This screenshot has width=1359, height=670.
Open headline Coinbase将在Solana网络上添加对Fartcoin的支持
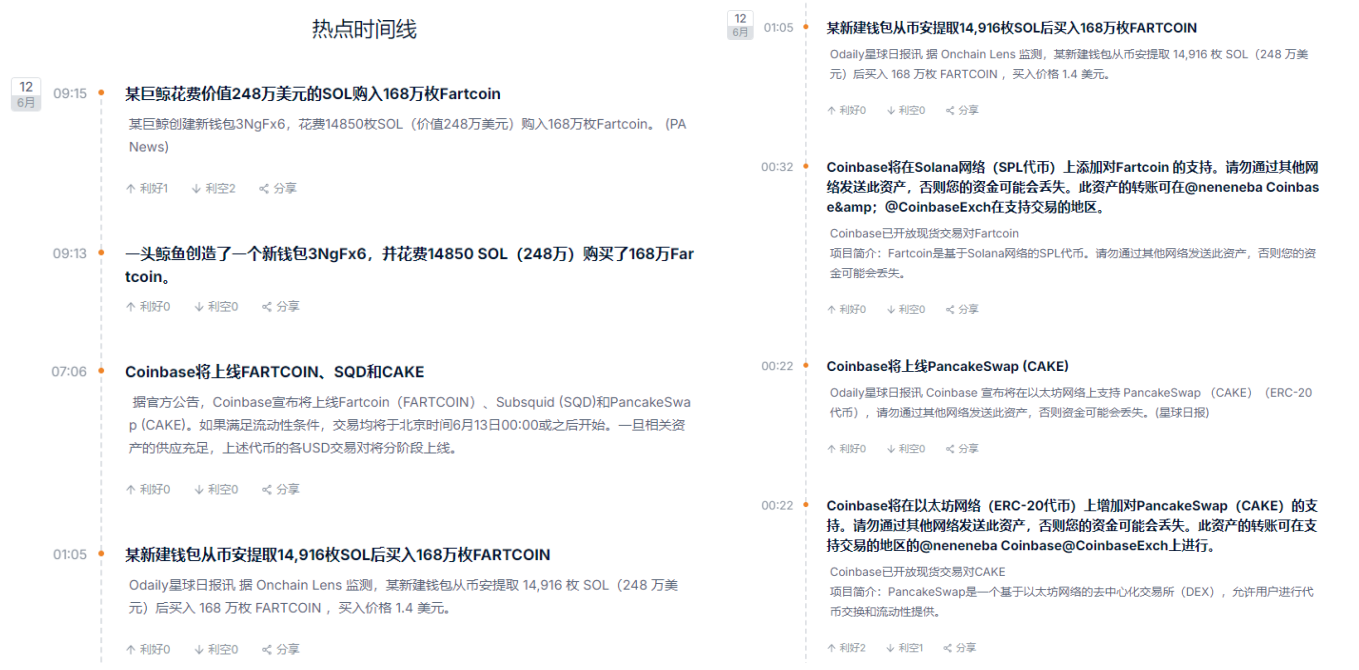click(1073, 187)
